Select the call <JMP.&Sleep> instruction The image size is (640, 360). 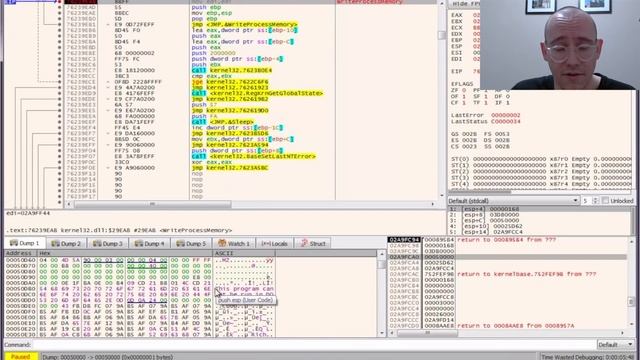coord(222,122)
